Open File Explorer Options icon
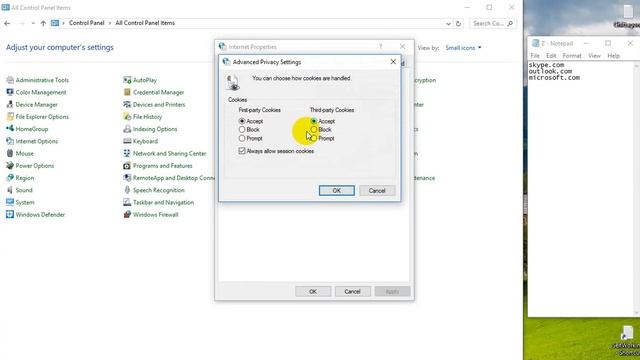The height and width of the screenshot is (360, 640). click(x=10, y=117)
